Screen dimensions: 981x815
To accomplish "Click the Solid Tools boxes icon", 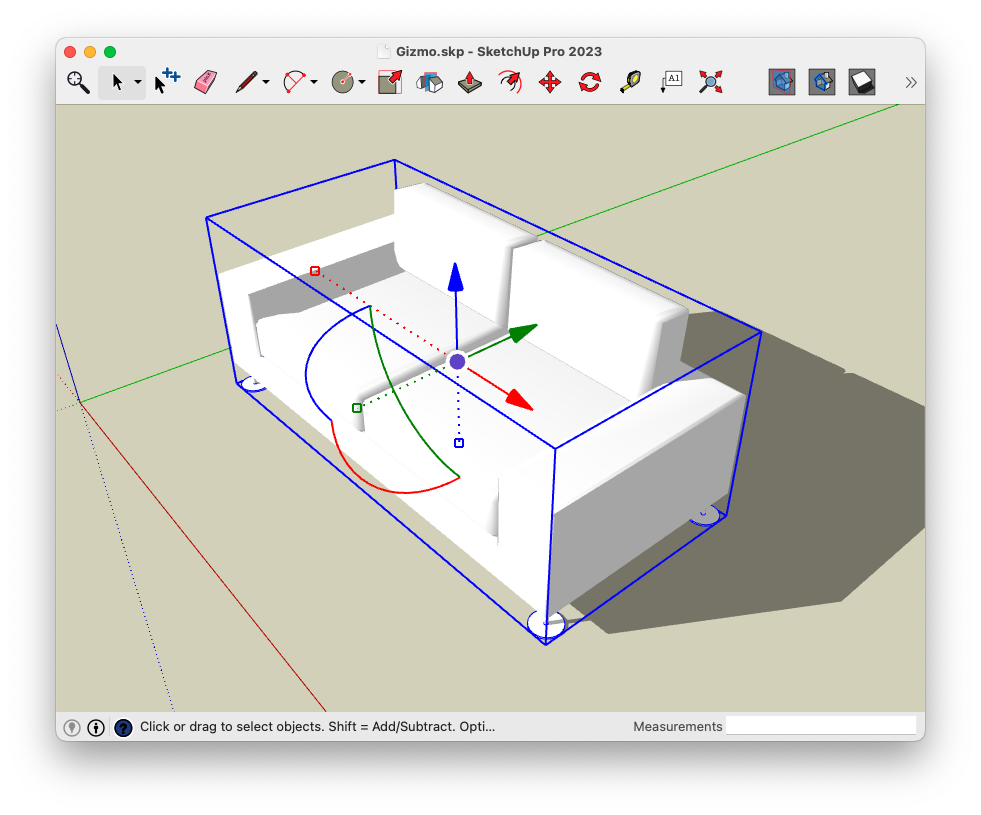I will pyautogui.click(x=430, y=82).
